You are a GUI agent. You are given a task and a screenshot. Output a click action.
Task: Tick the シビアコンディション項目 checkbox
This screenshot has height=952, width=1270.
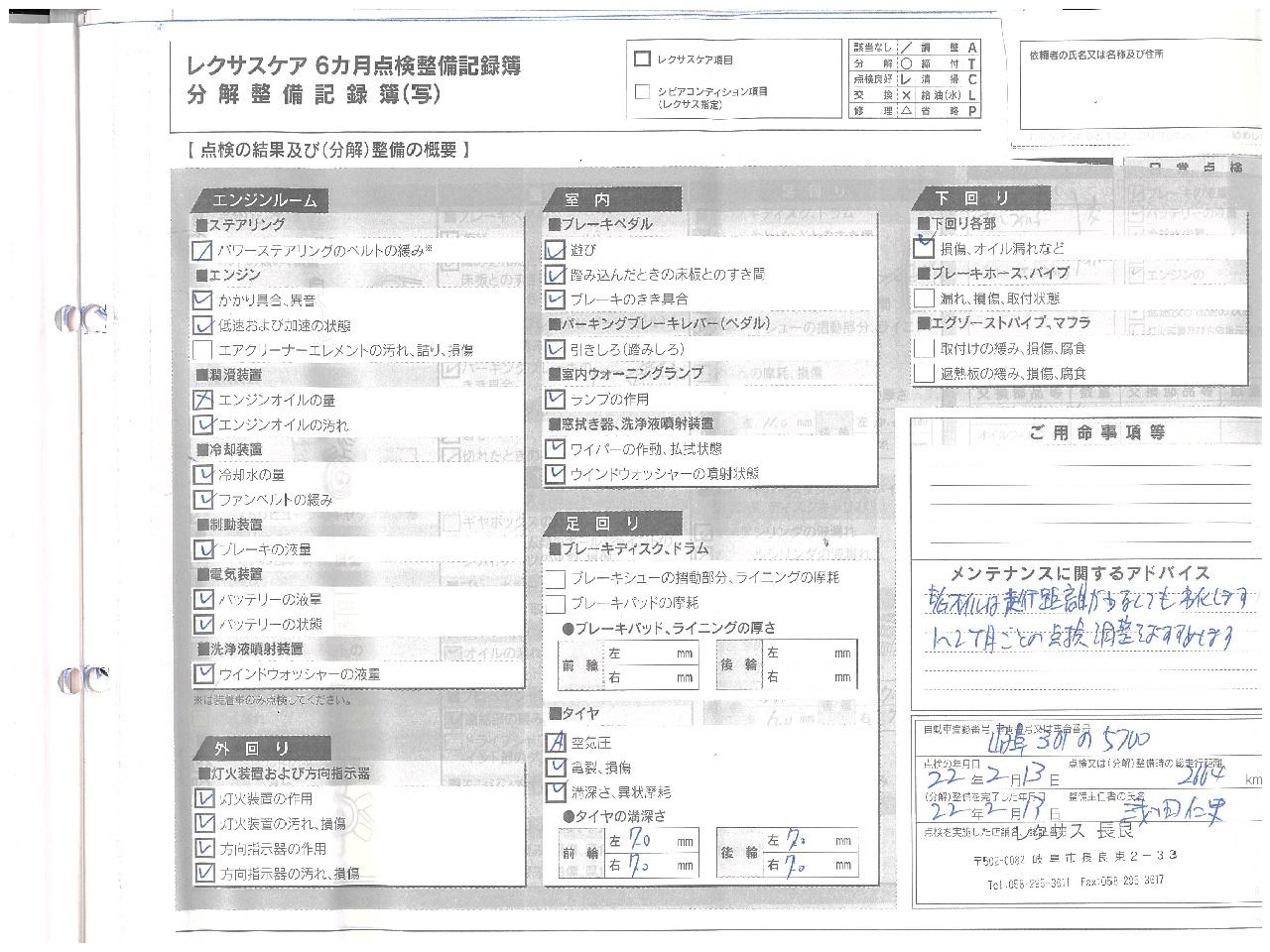642,92
